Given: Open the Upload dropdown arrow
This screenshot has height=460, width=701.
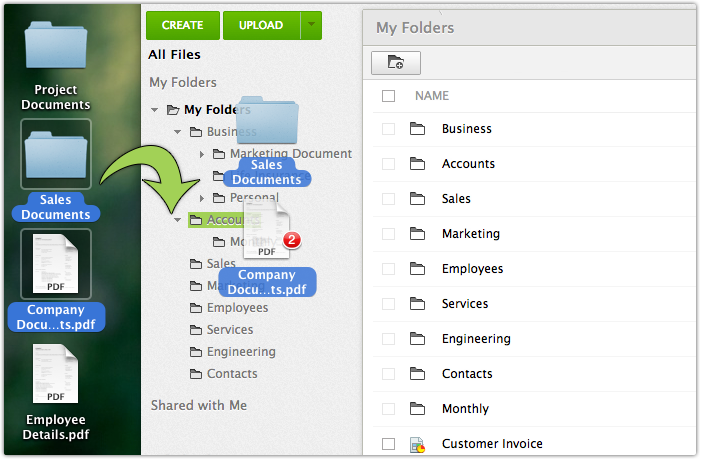Looking at the screenshot, I should pyautogui.click(x=311, y=25).
